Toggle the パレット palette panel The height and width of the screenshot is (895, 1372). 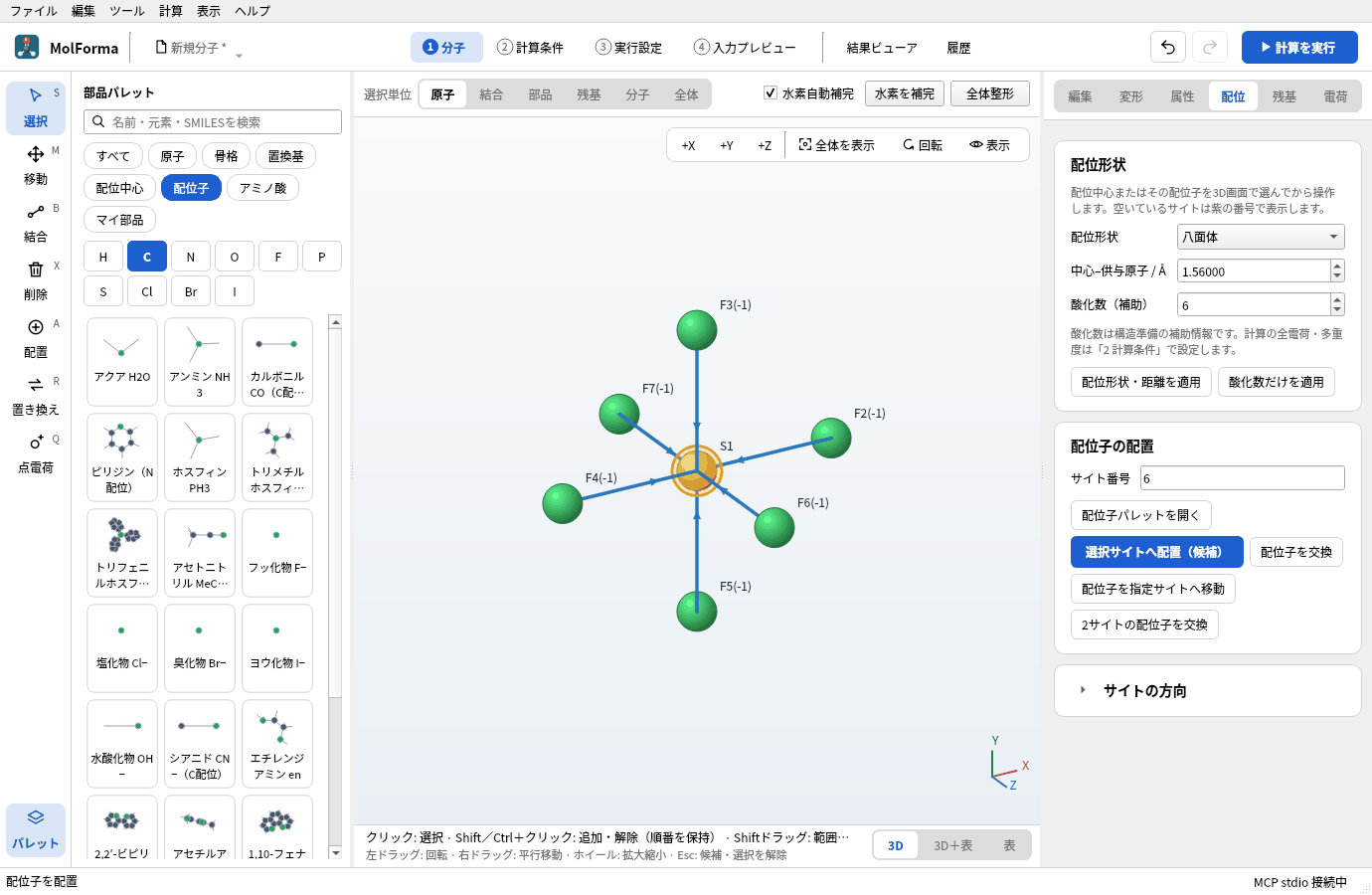pos(36,829)
